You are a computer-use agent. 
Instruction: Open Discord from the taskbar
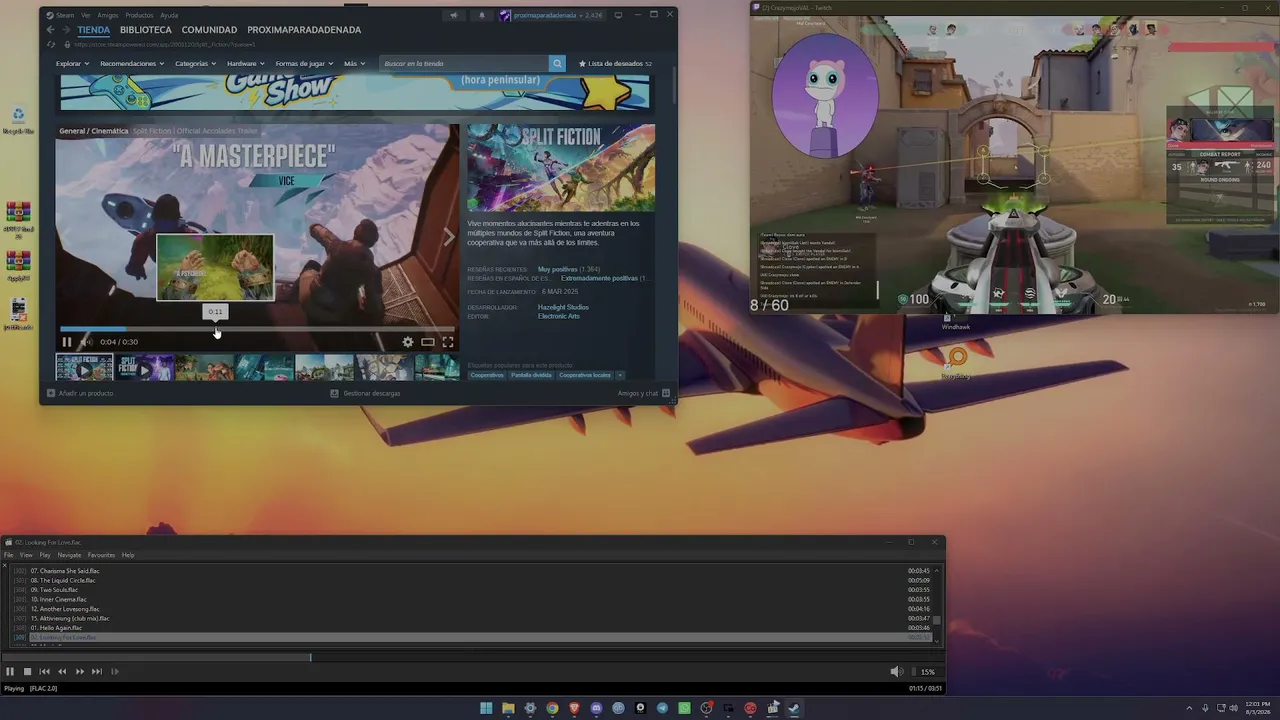pos(596,708)
